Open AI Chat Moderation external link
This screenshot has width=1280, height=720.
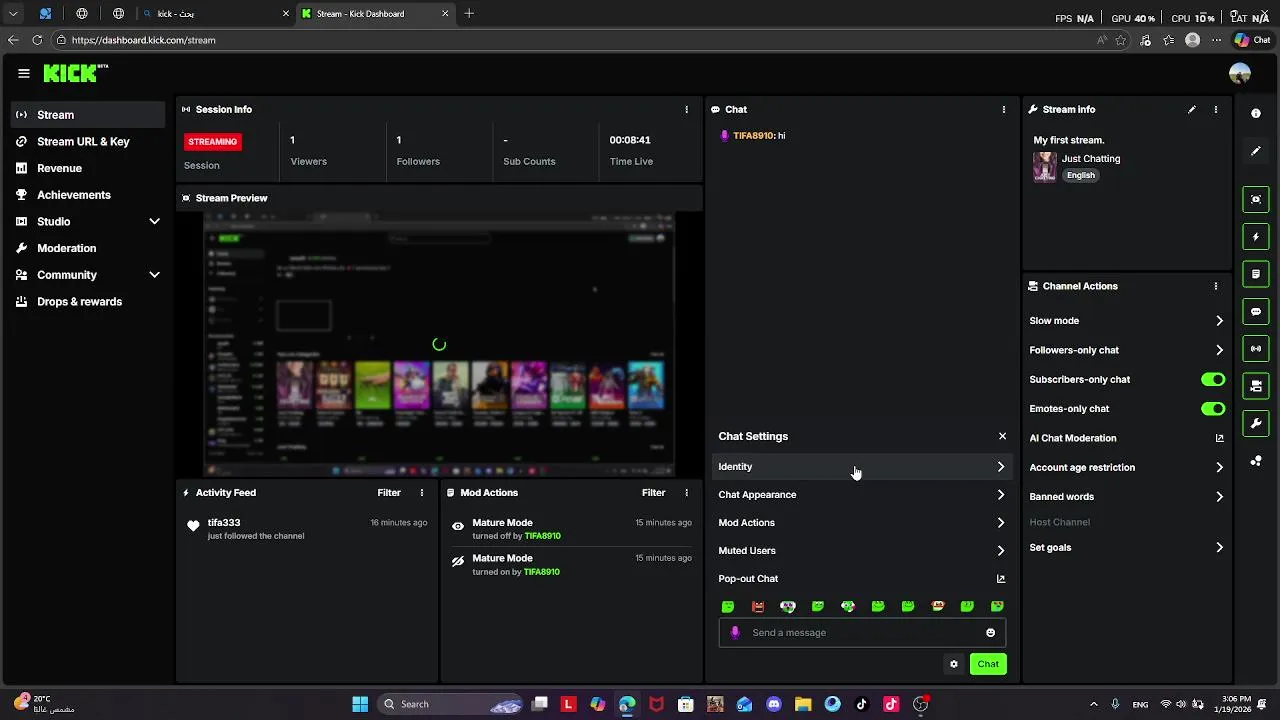point(1219,438)
